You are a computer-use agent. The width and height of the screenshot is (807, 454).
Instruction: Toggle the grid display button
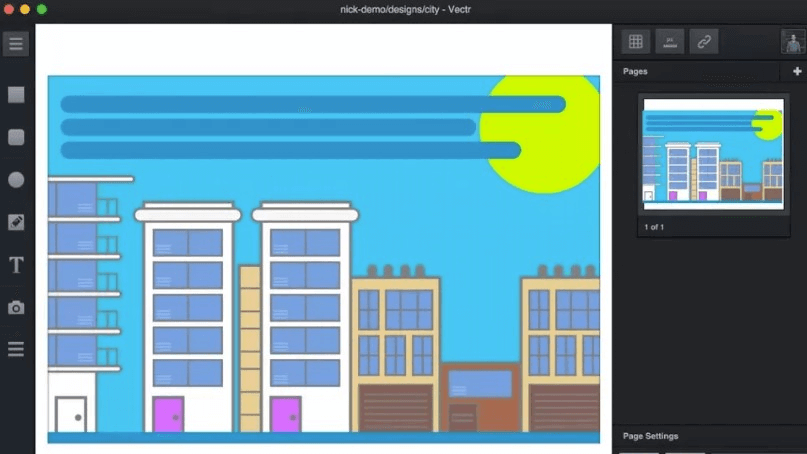click(636, 41)
